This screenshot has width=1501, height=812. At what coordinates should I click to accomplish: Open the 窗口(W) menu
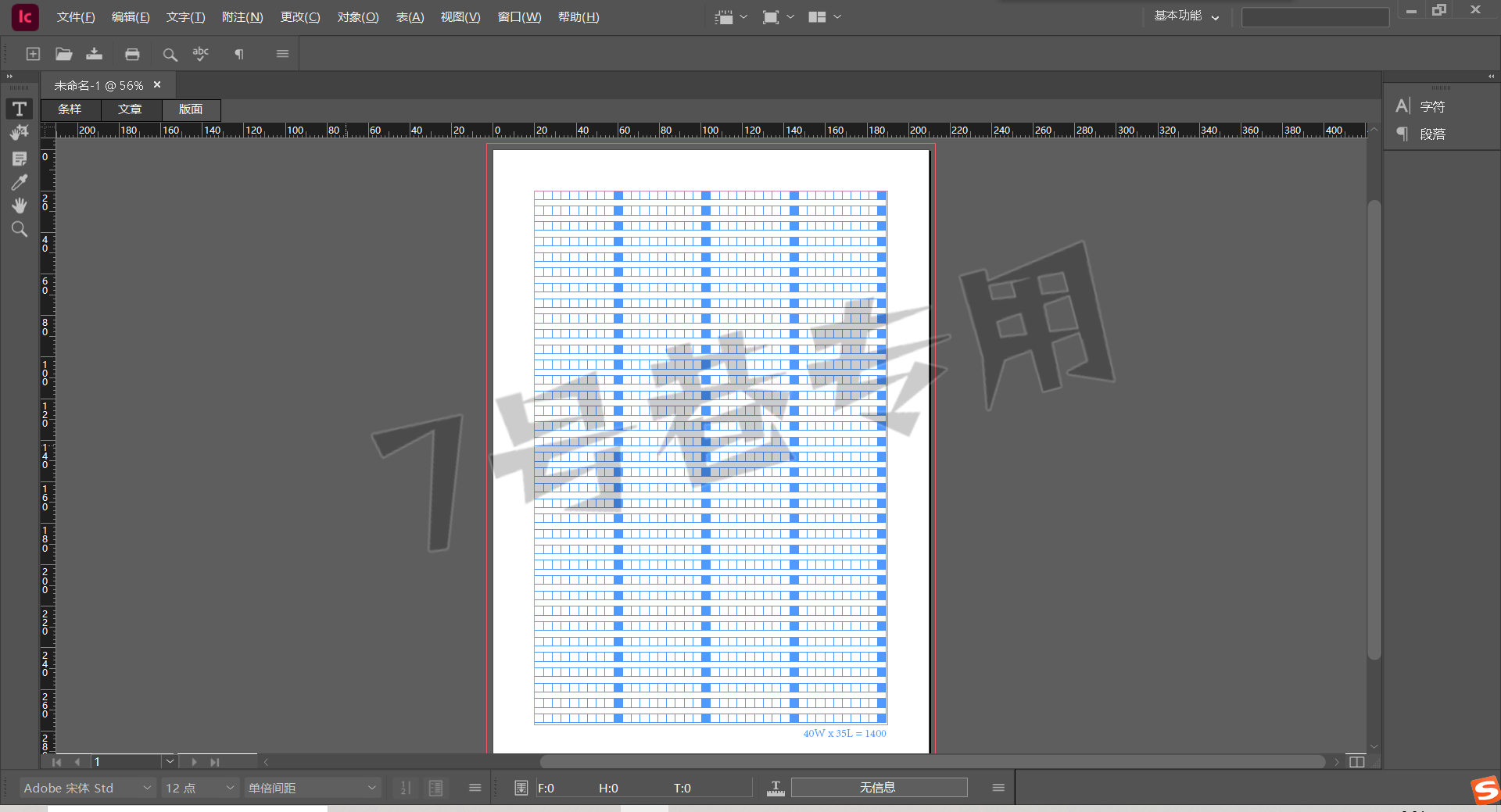click(x=519, y=17)
